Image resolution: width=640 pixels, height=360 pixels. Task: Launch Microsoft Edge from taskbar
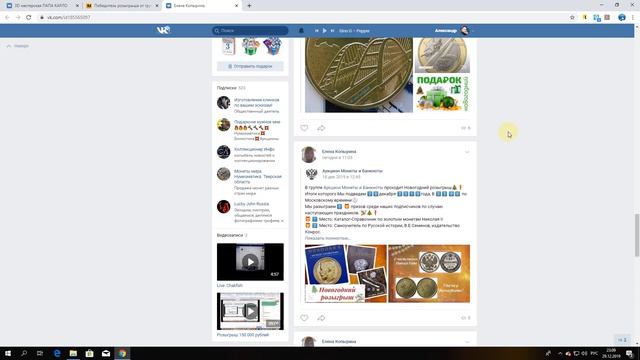point(57,353)
